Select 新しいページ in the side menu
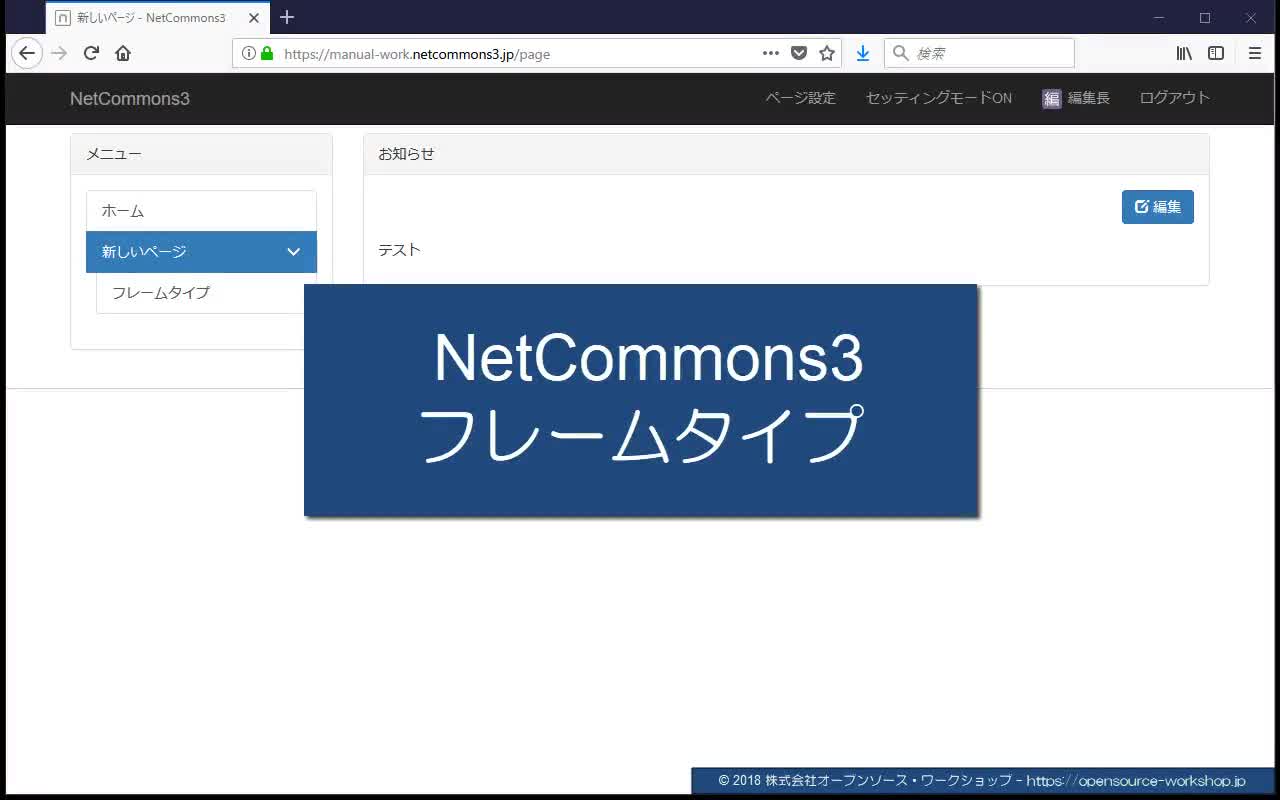 point(201,252)
